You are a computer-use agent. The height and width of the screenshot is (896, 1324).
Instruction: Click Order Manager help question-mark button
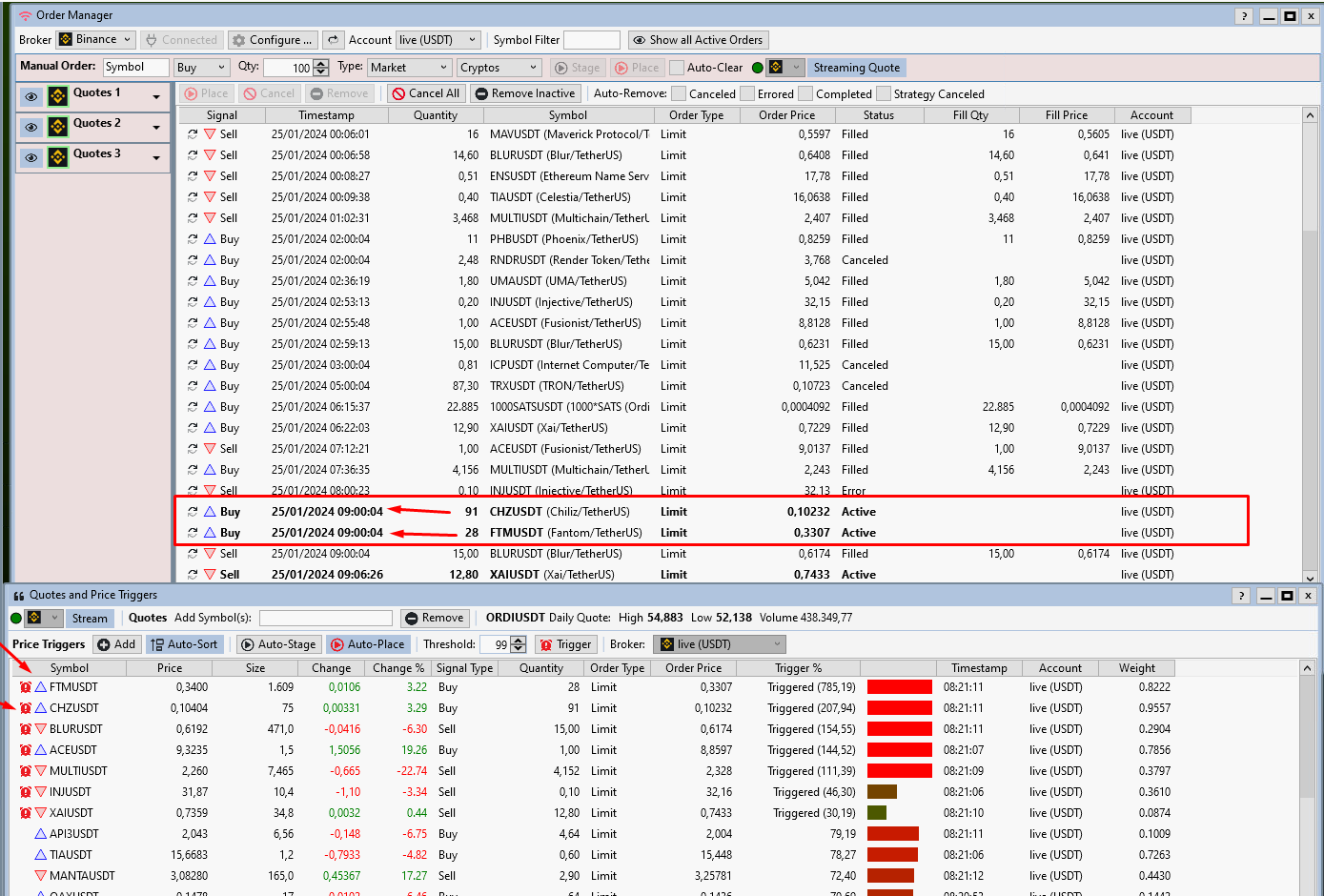point(1243,16)
